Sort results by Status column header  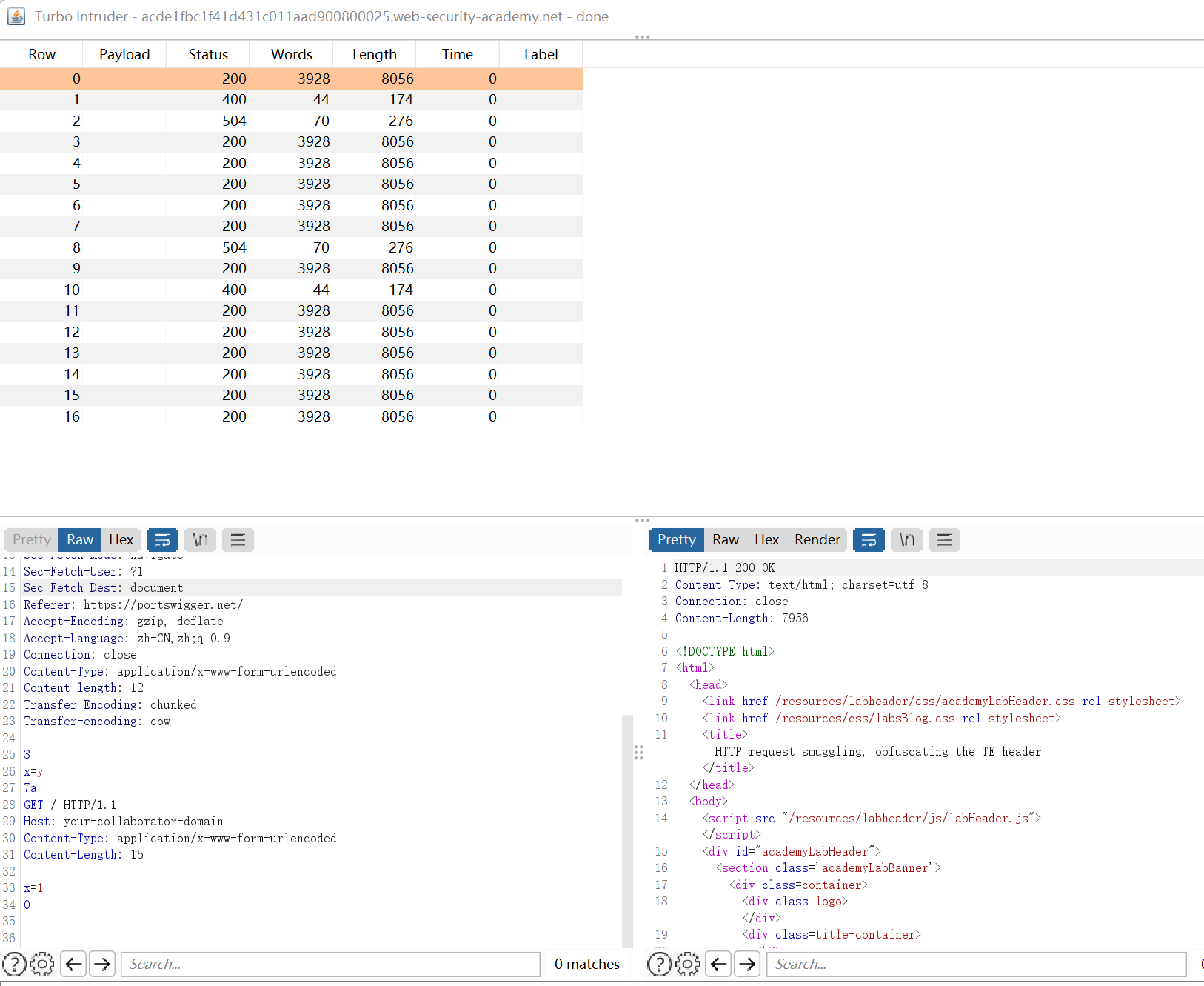(x=208, y=54)
